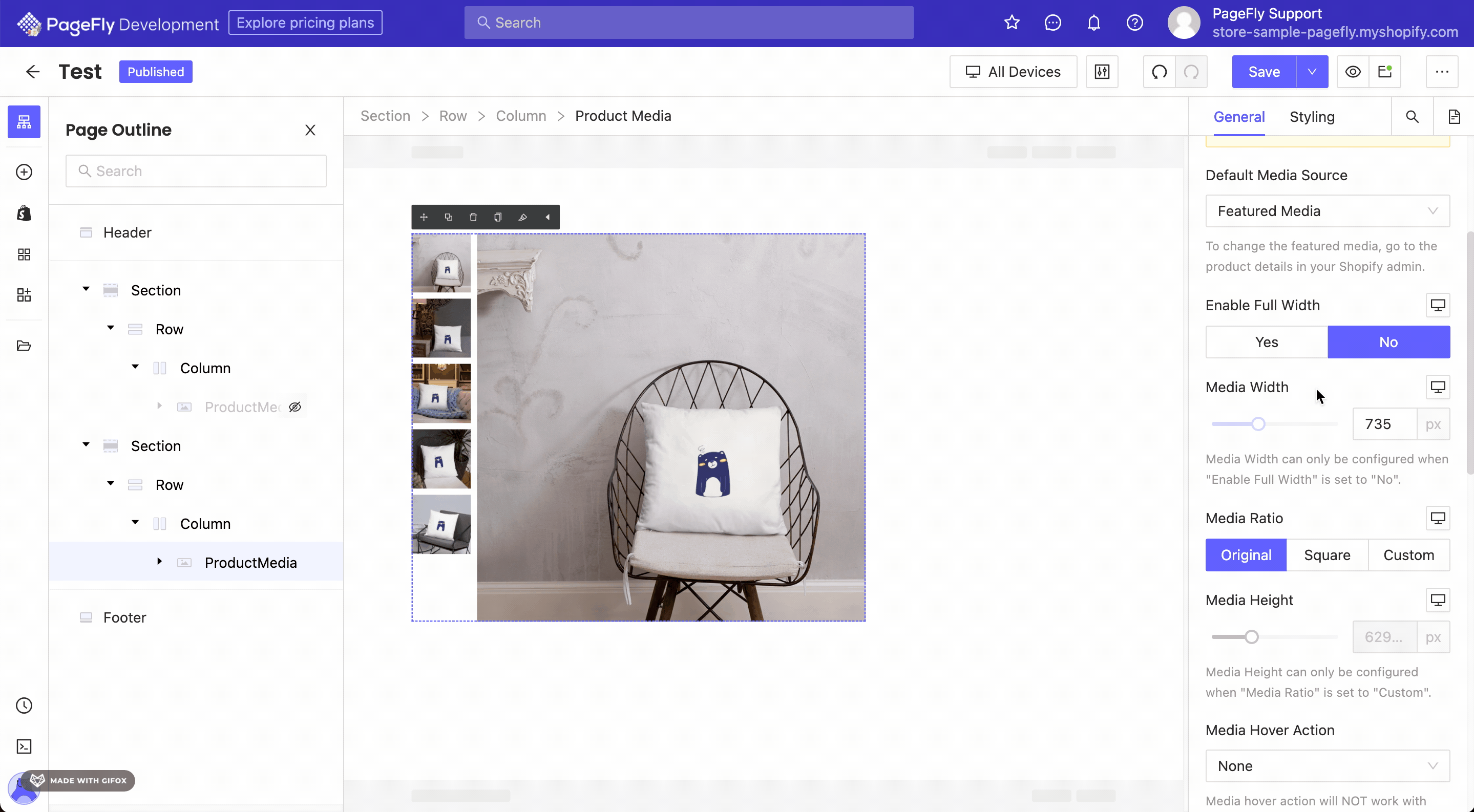Image resolution: width=1474 pixels, height=812 pixels.
Task: Click the redo icon
Action: 1191,72
